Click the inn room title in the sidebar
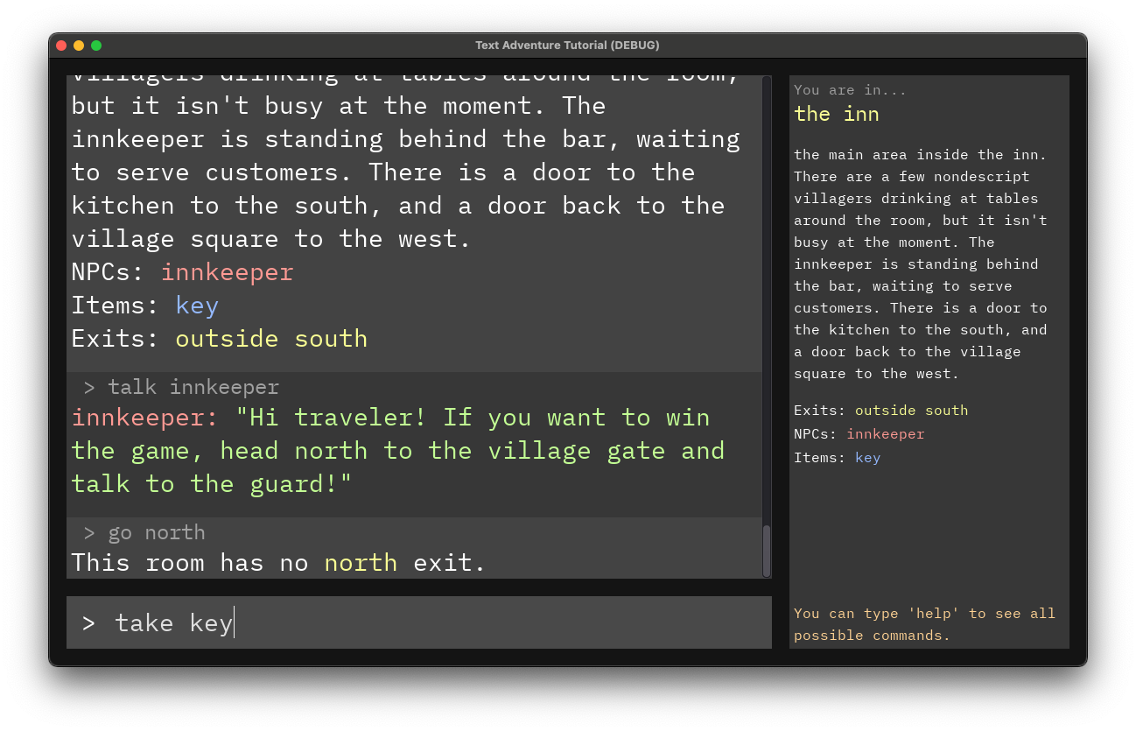 pyautogui.click(x=836, y=114)
